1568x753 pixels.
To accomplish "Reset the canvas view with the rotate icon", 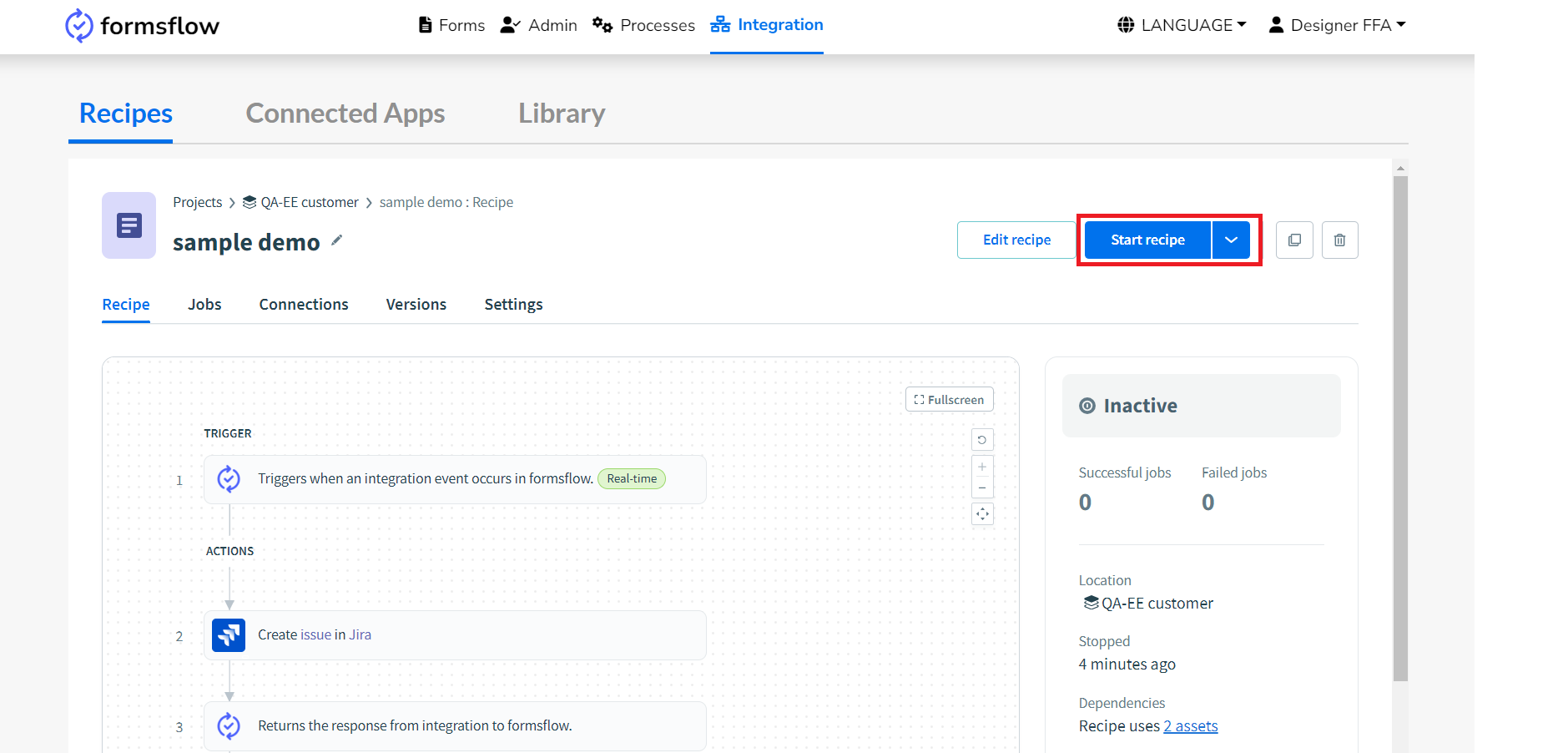I will pos(982,440).
